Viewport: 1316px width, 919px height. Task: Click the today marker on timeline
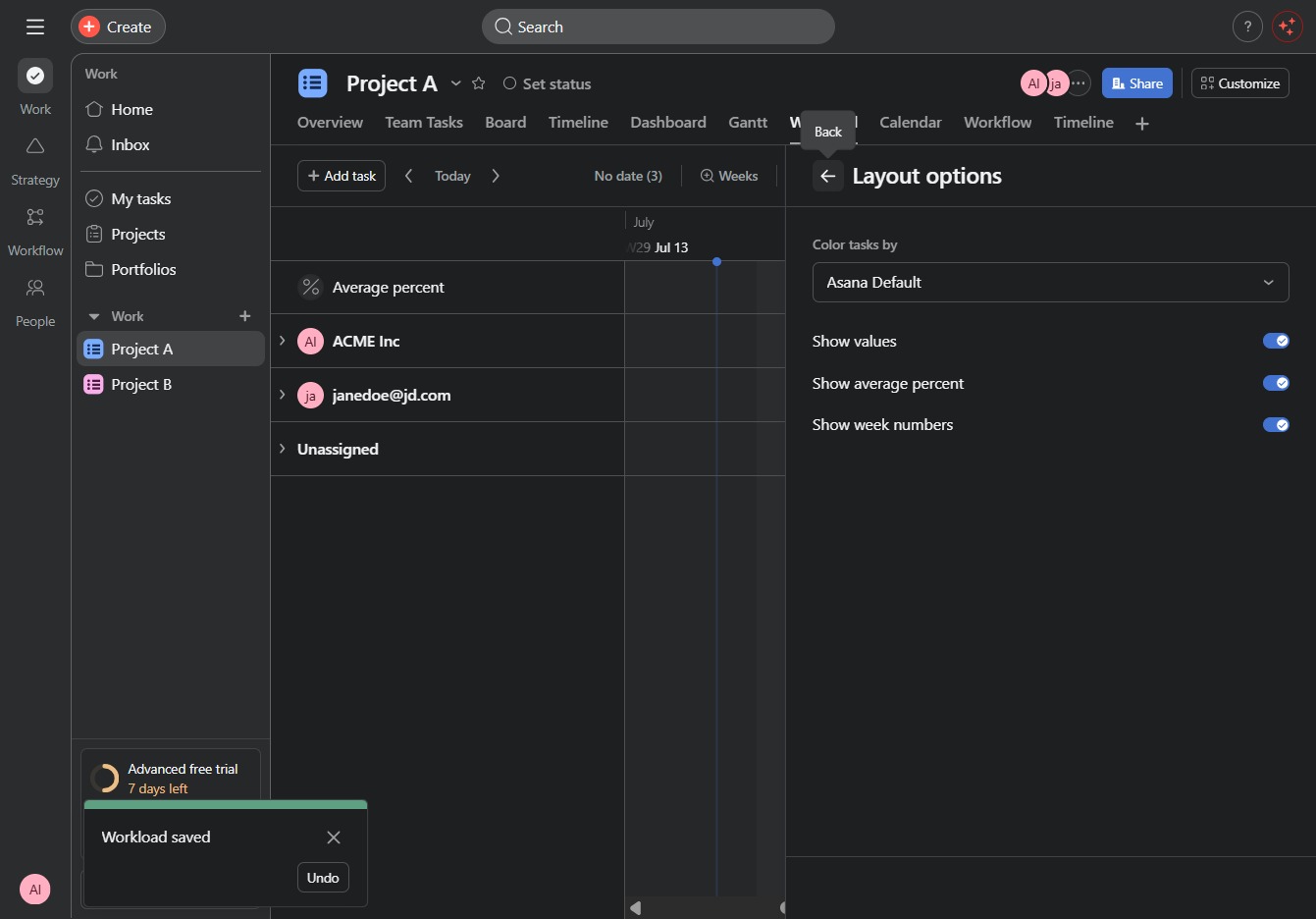click(717, 261)
